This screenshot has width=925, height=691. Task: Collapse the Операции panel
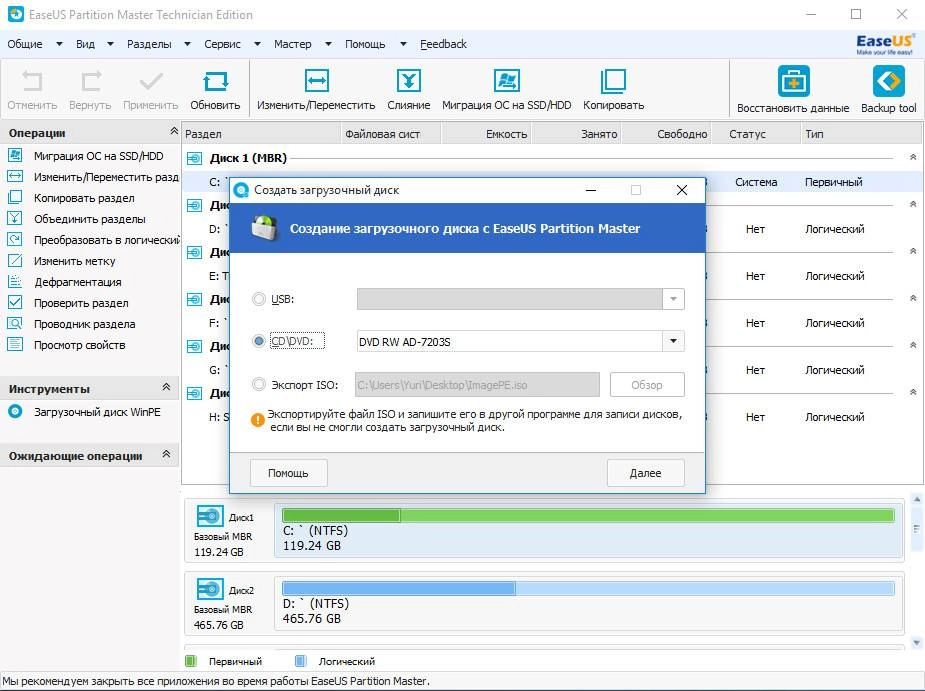(x=173, y=130)
